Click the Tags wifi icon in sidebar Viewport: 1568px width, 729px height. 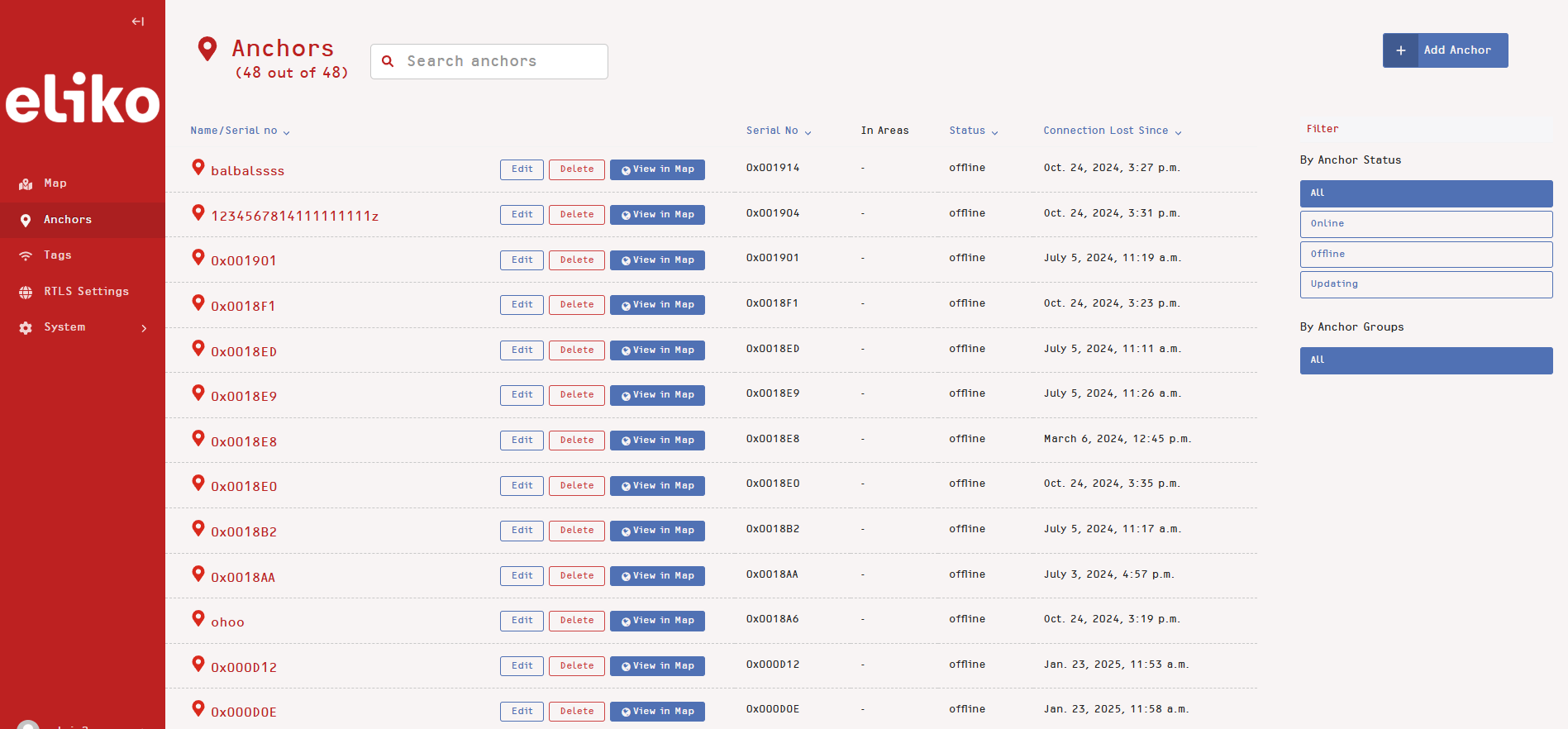[x=26, y=255]
